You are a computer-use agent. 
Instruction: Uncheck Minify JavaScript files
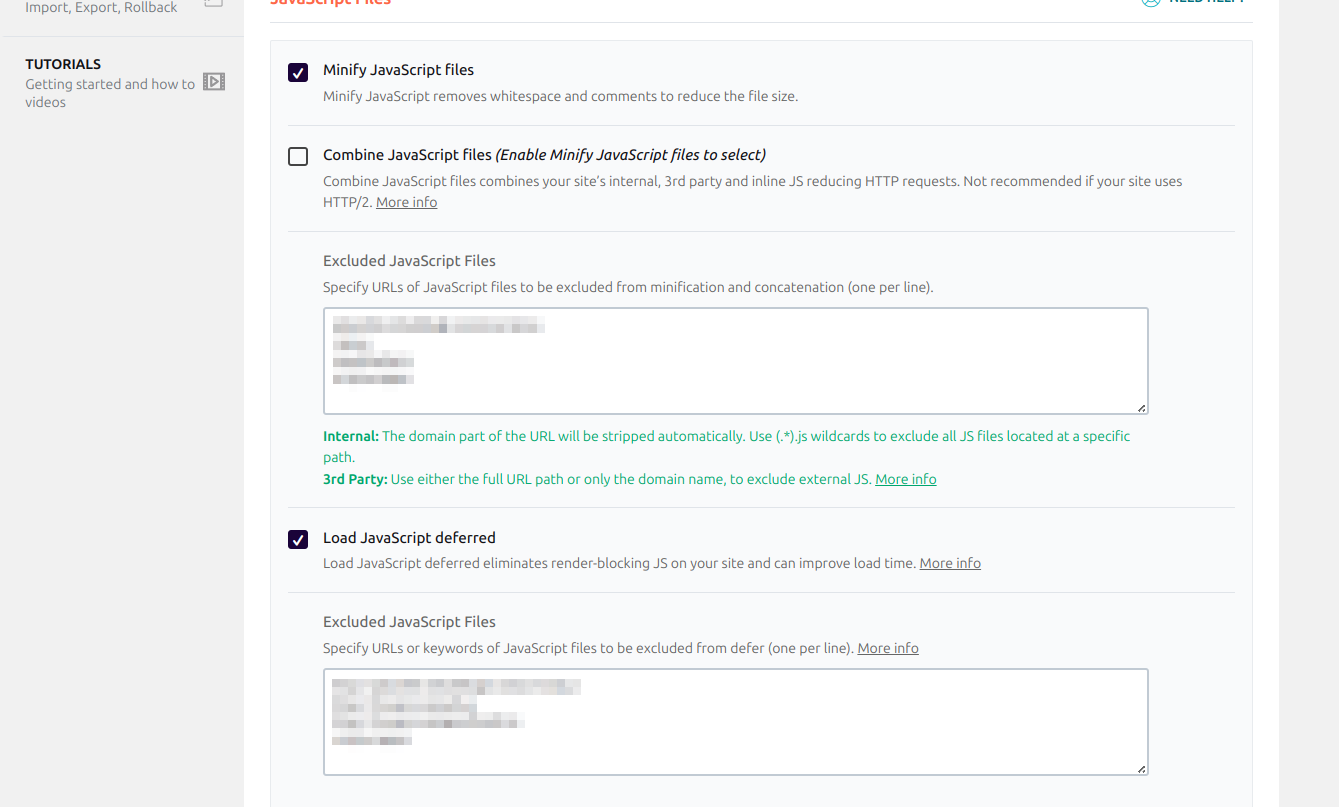(x=298, y=72)
